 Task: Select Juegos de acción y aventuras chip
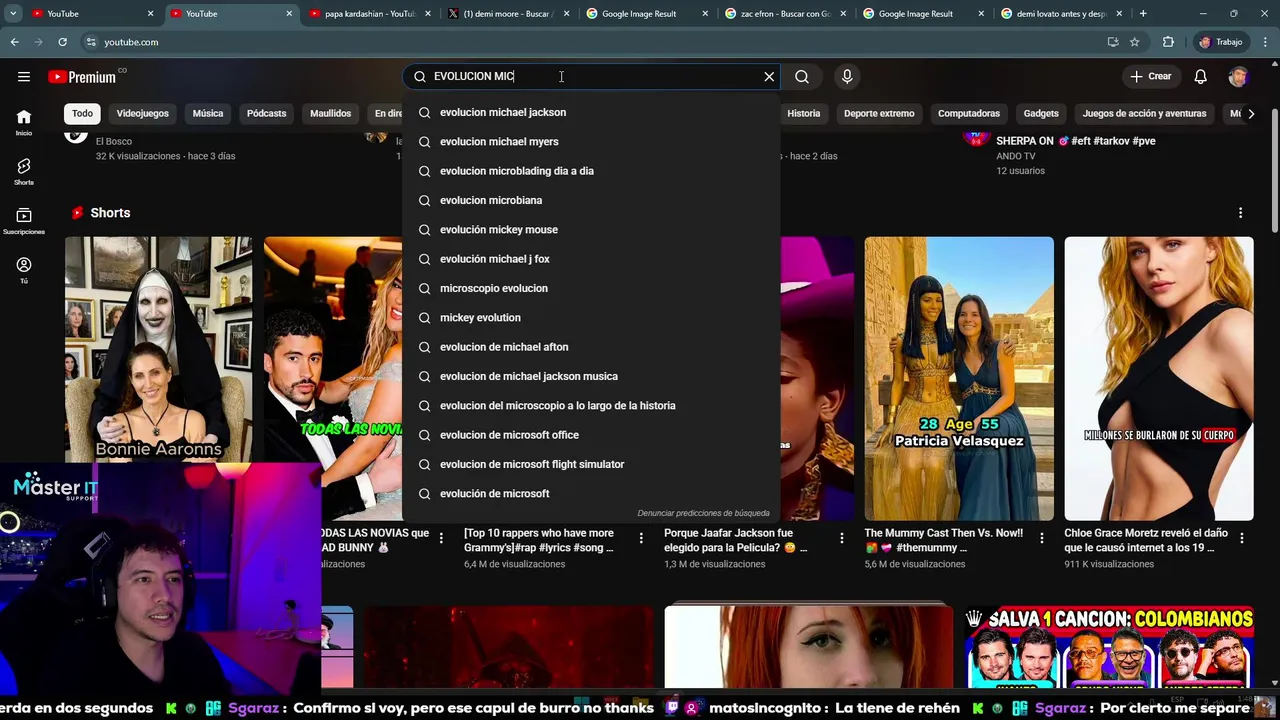click(x=1144, y=113)
